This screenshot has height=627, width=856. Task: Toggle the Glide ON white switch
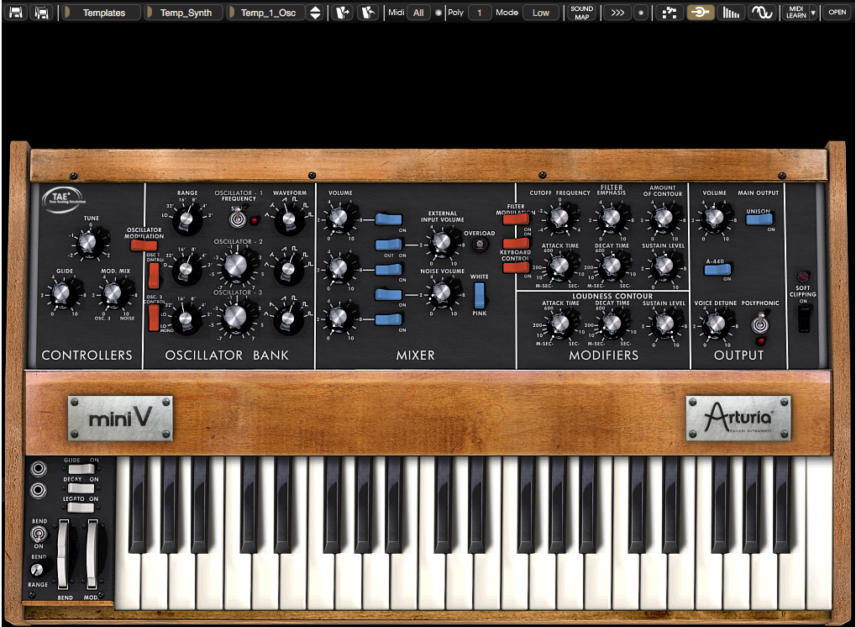[81, 469]
